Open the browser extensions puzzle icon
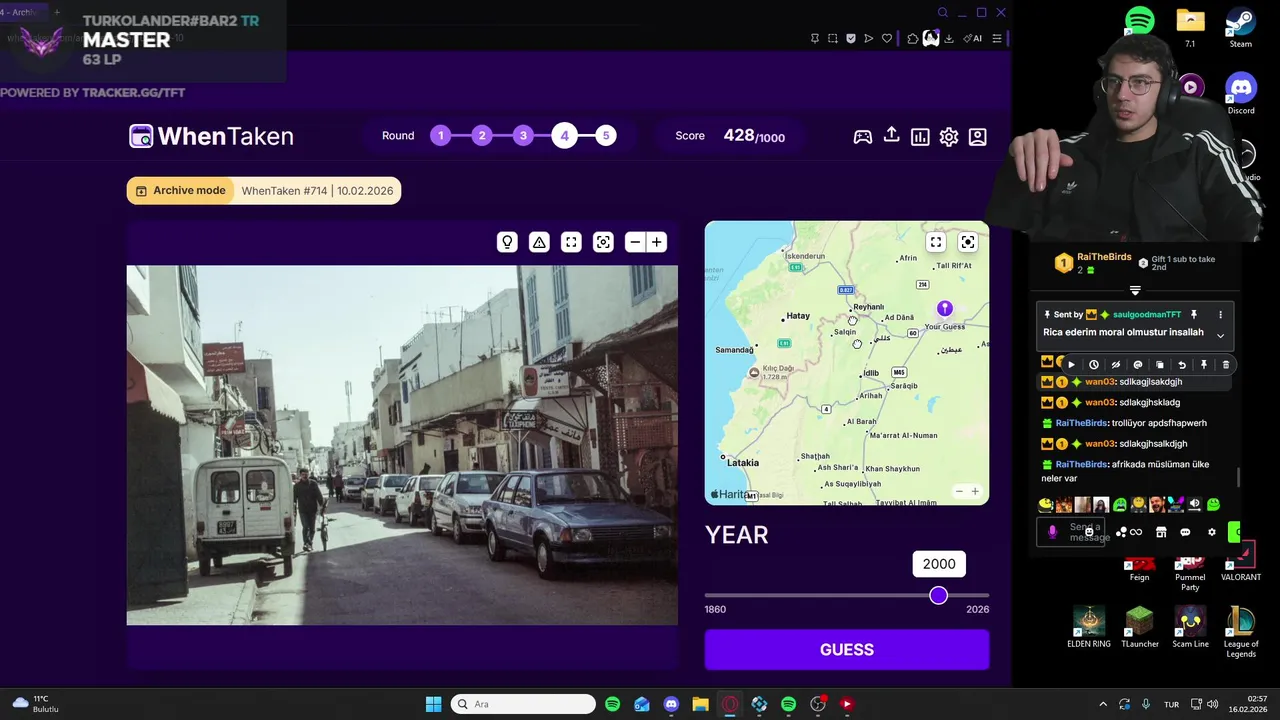 point(913,39)
